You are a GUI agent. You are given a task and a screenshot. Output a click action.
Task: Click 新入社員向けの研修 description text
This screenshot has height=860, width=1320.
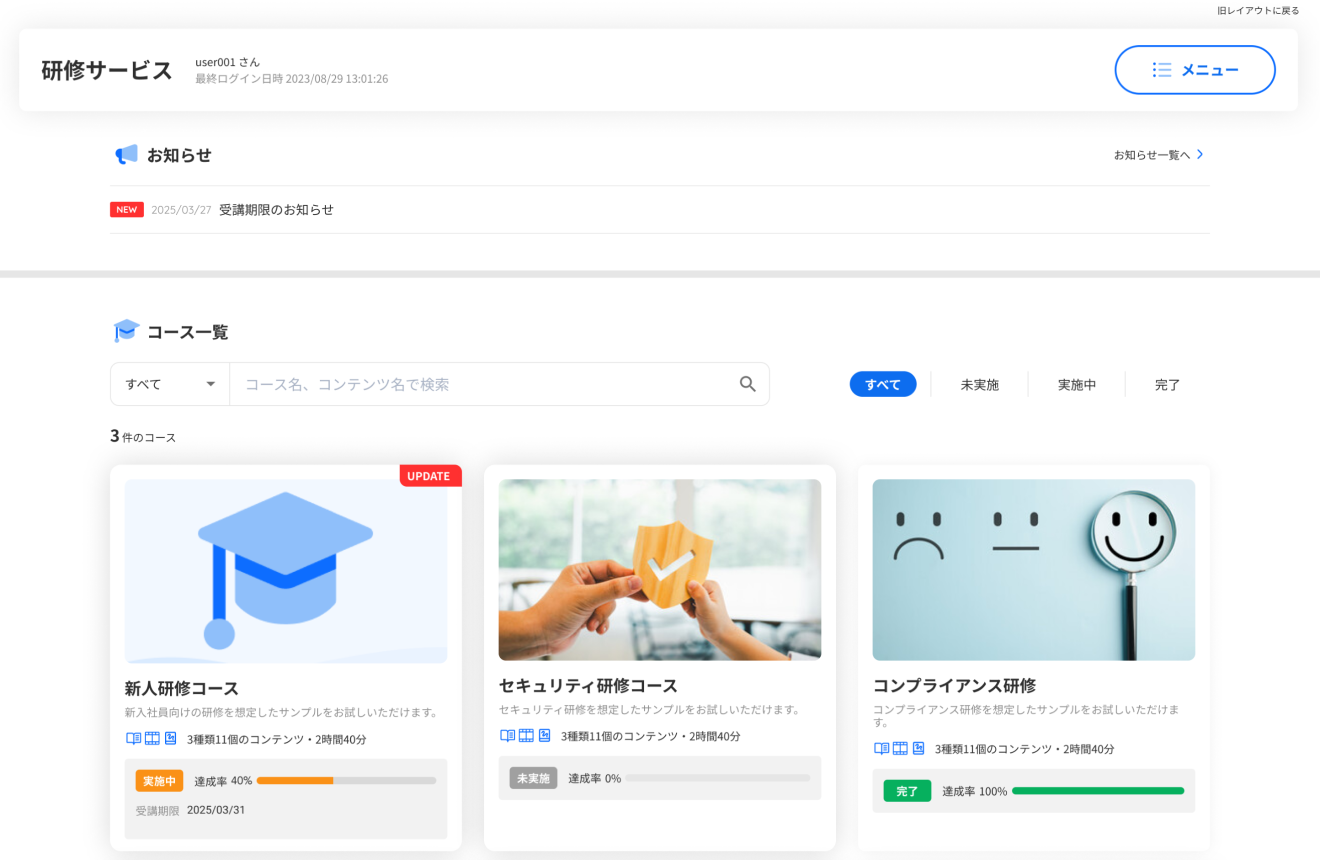[282, 713]
